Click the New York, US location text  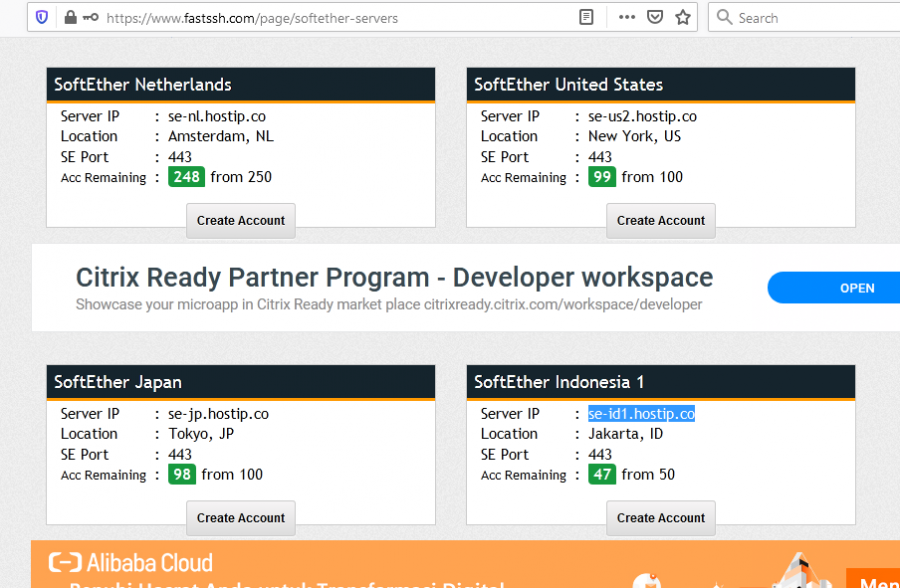tap(634, 137)
